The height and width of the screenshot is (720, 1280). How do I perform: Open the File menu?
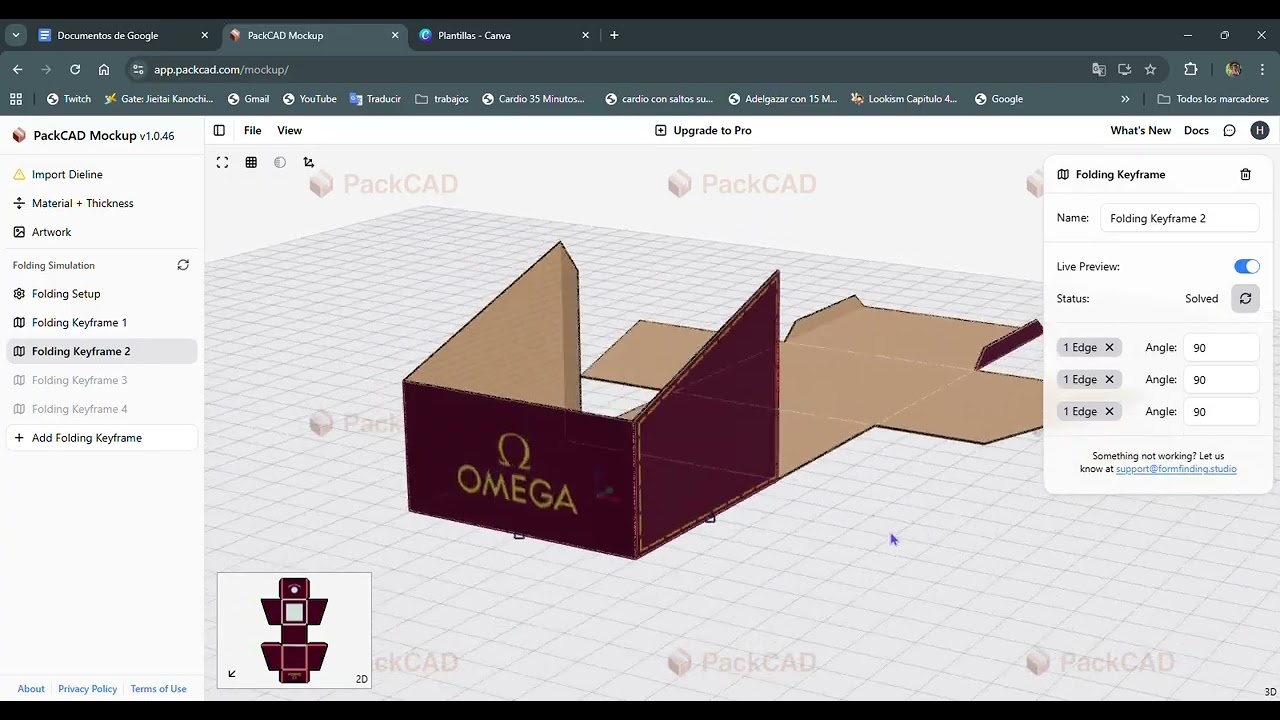(x=253, y=130)
